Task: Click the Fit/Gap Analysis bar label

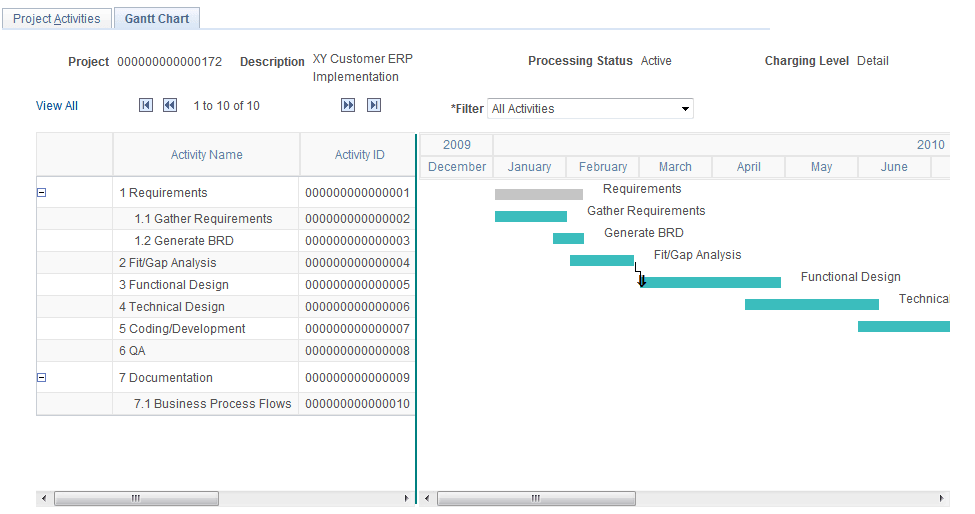Action: 697,255
